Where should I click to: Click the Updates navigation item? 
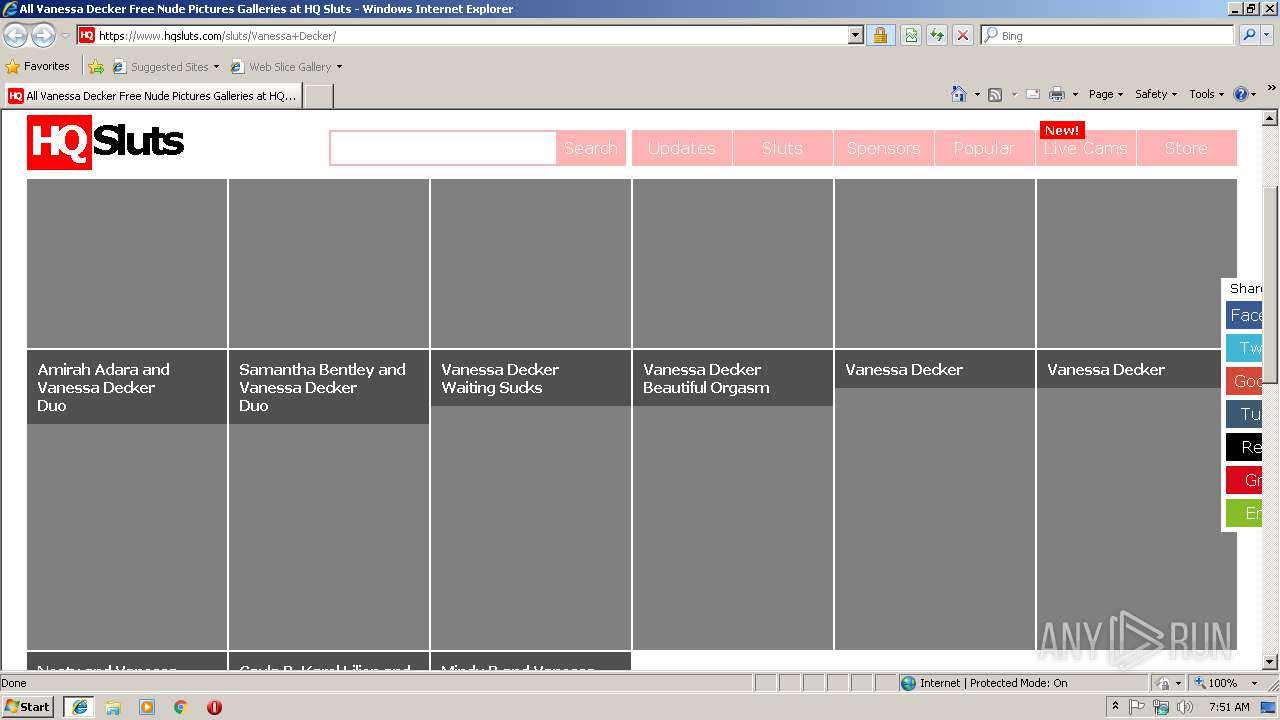[x=681, y=148]
